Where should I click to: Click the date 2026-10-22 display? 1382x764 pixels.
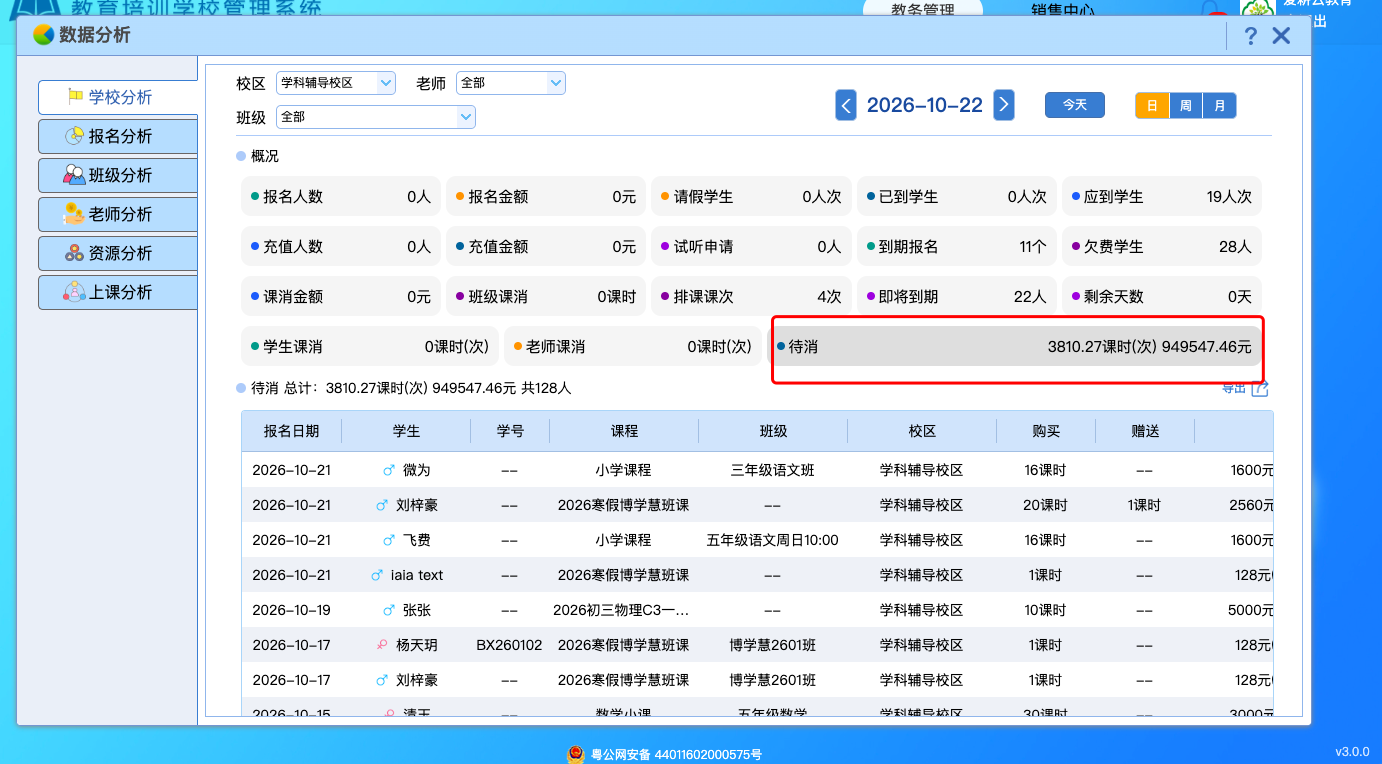(925, 105)
